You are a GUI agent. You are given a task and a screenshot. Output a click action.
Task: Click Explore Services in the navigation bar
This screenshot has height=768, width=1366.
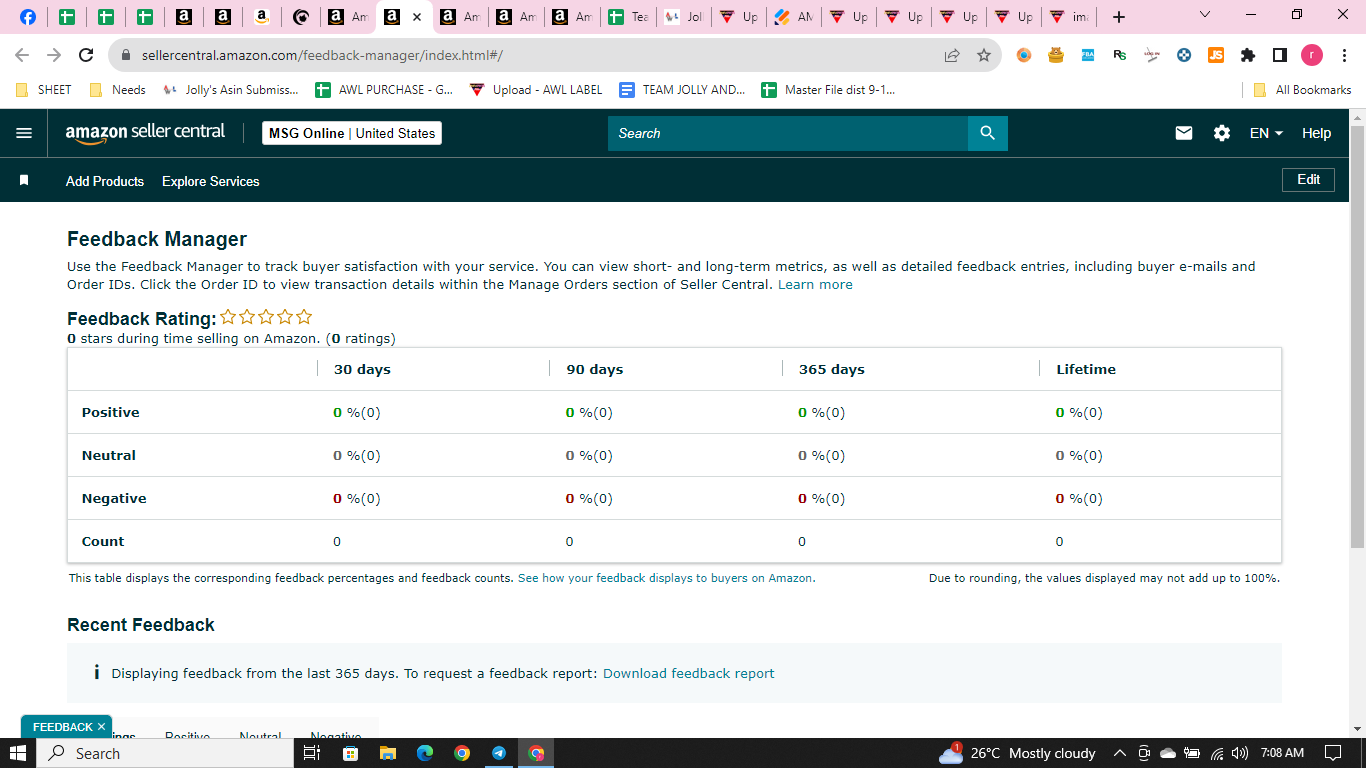[211, 181]
